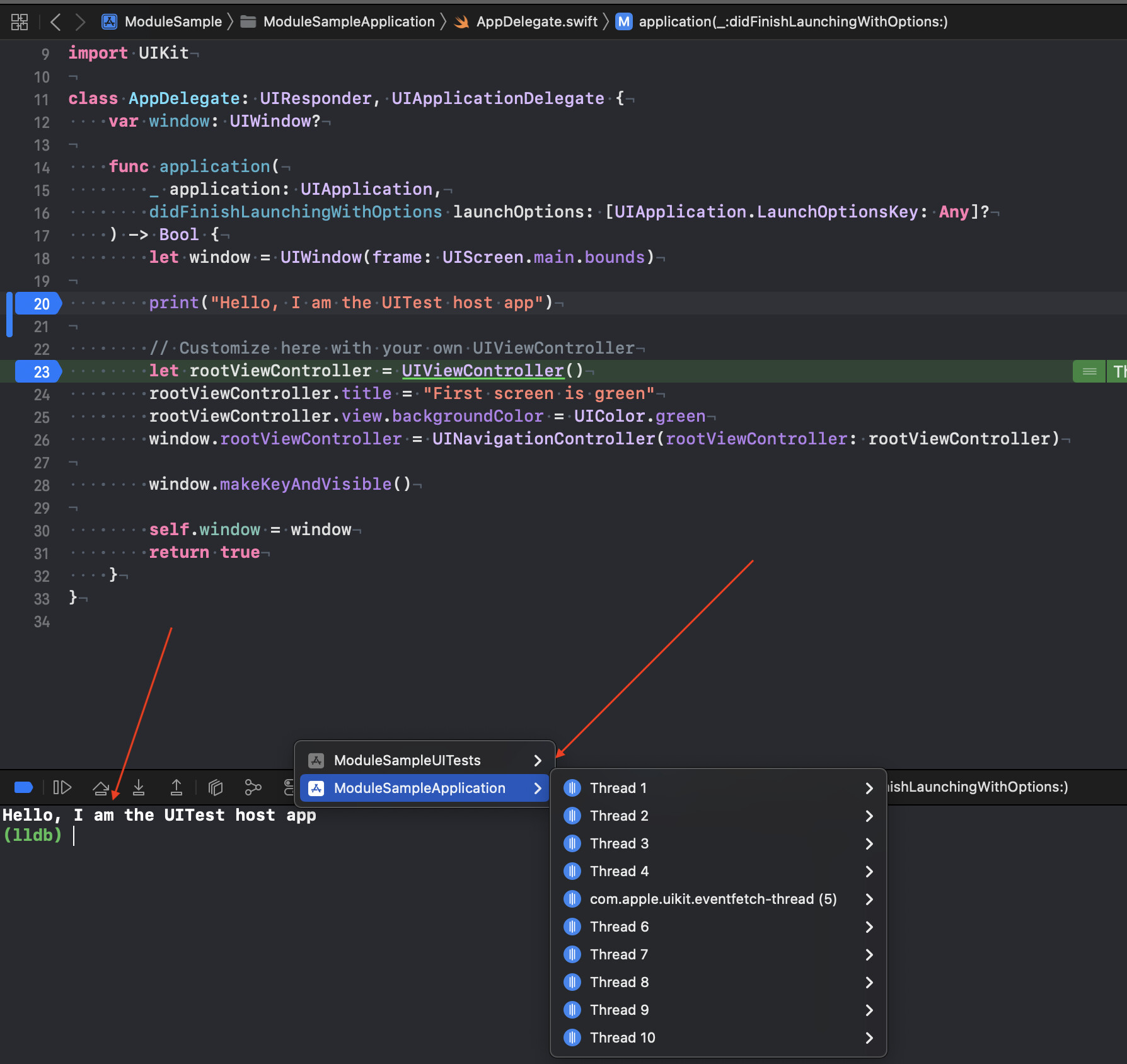Select ModuleSampleApplication process in popup

(425, 788)
